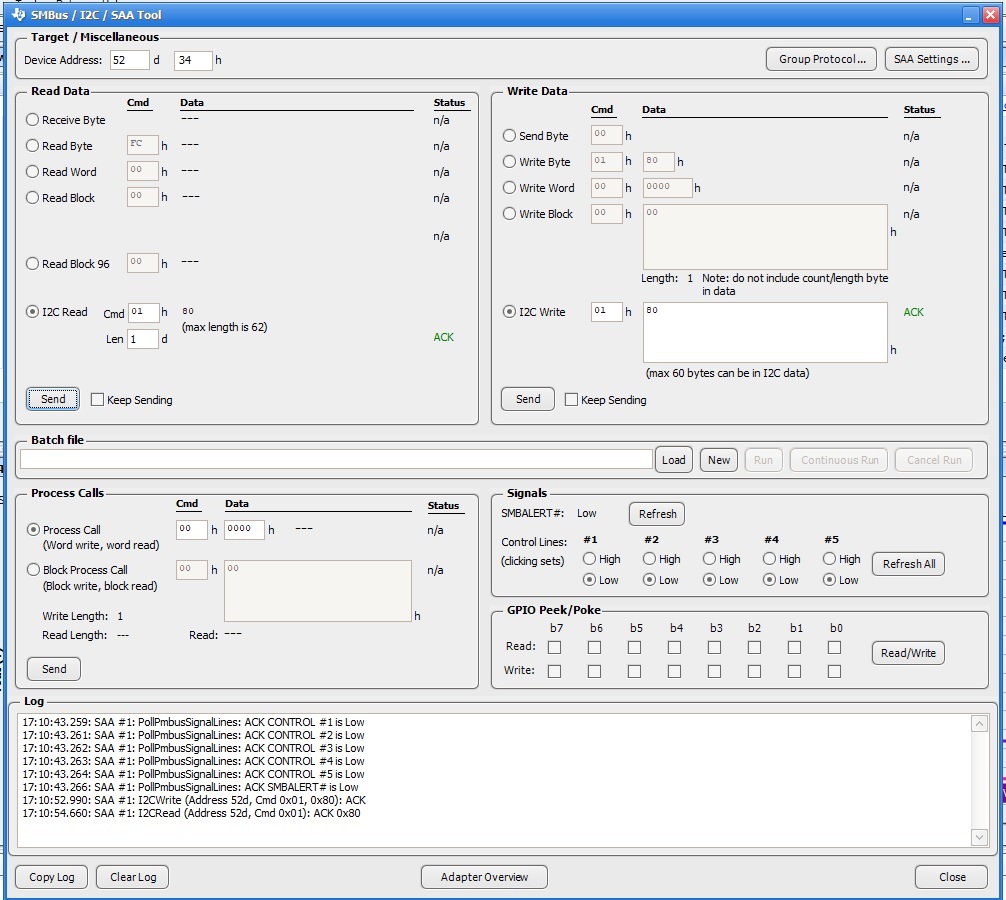Select the I2C Write radio button
Image resolution: width=1006 pixels, height=900 pixels.
click(509, 312)
